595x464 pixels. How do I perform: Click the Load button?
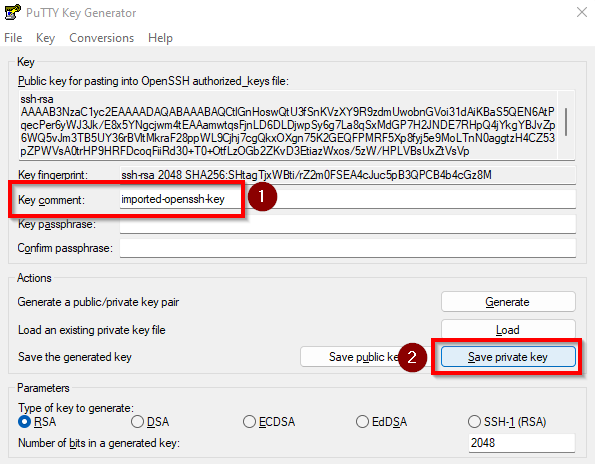(508, 329)
